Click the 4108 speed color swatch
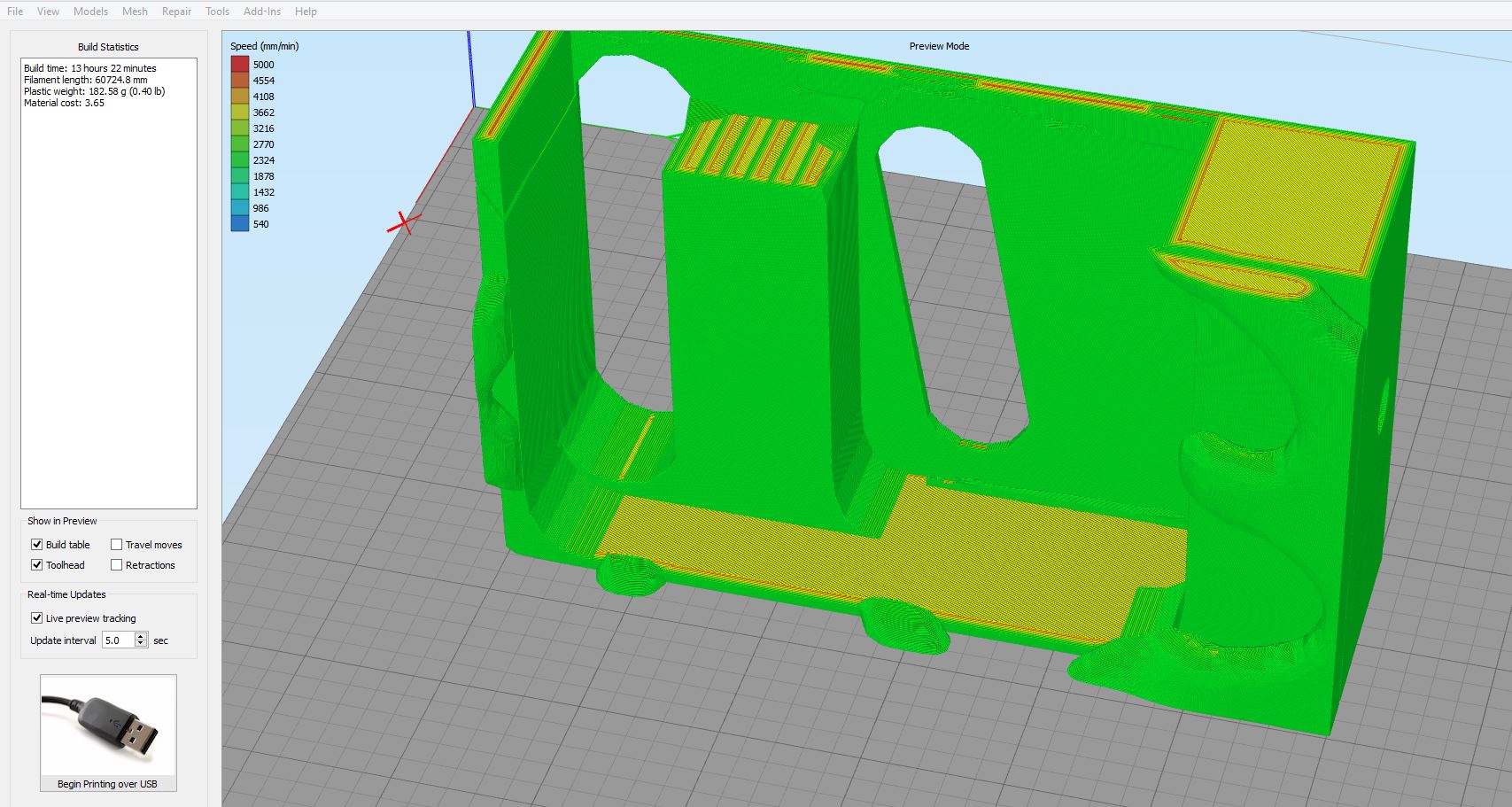 click(240, 96)
